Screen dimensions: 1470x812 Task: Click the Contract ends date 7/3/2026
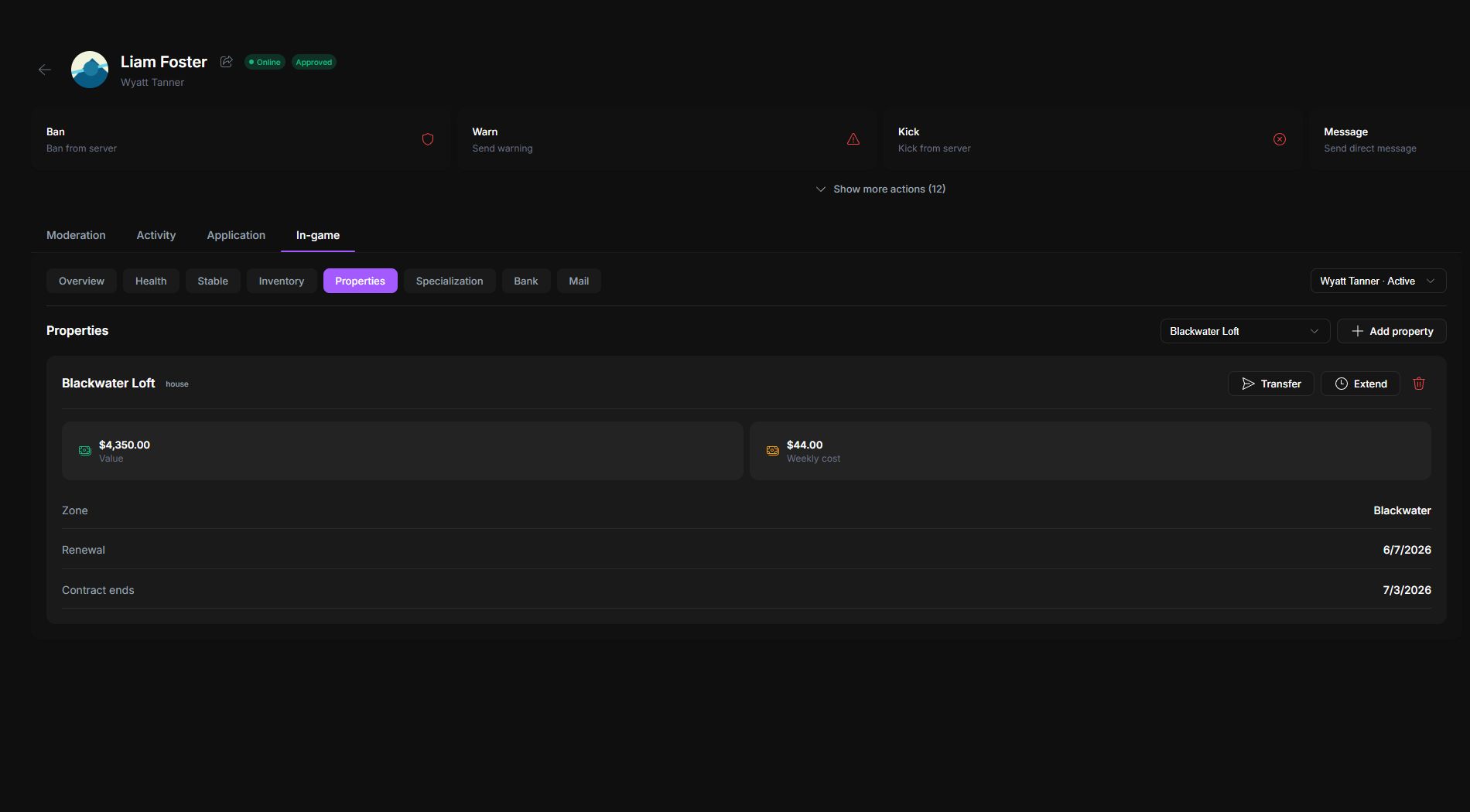(1407, 590)
